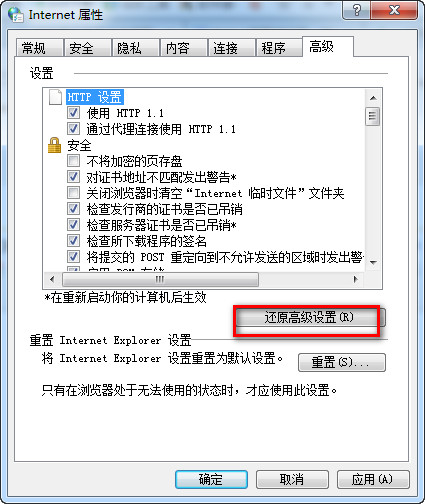Click the horizontal scrollbar right arrow

[x=356, y=279]
